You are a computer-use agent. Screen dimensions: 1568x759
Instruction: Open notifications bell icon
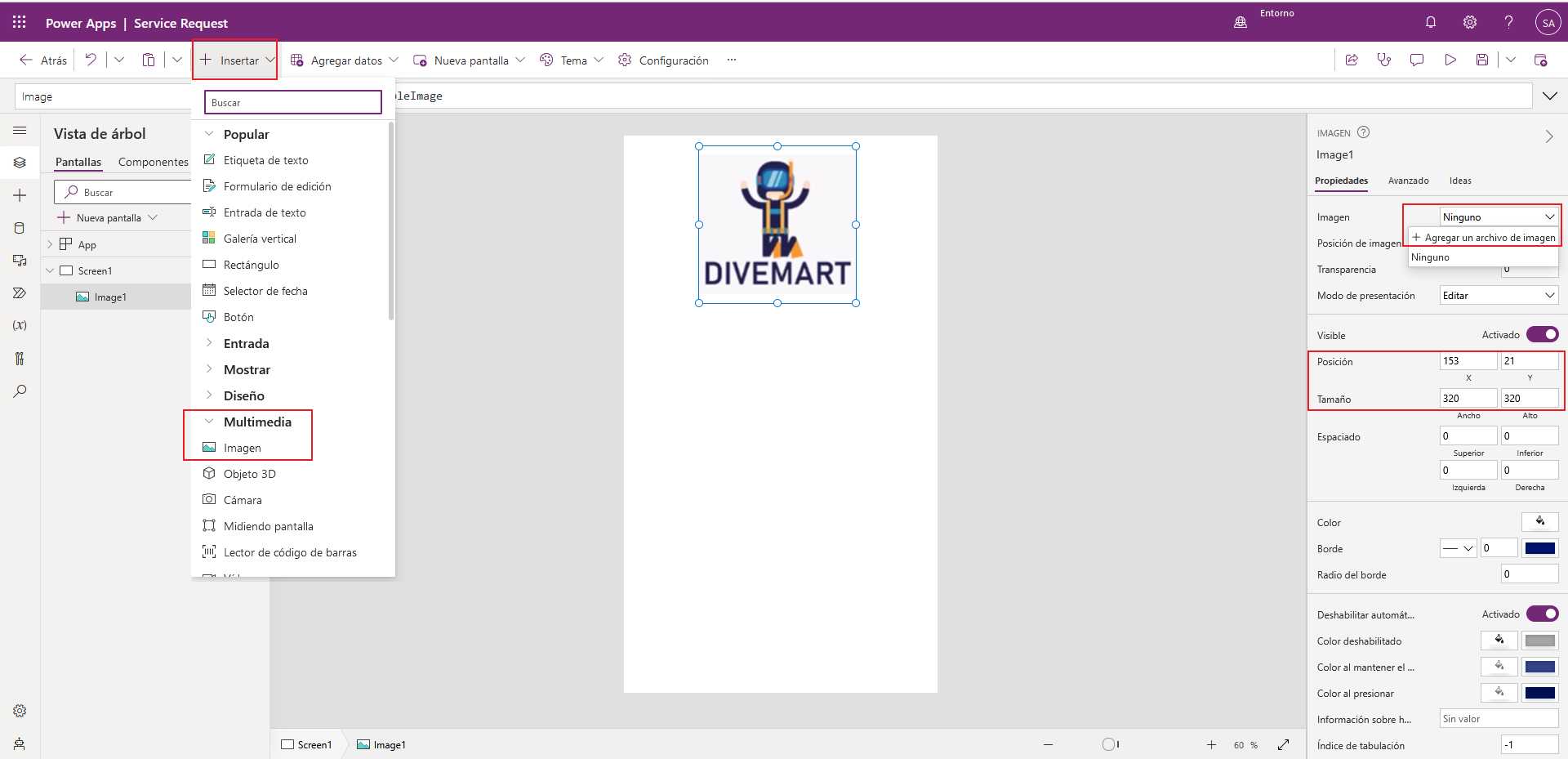tap(1431, 22)
